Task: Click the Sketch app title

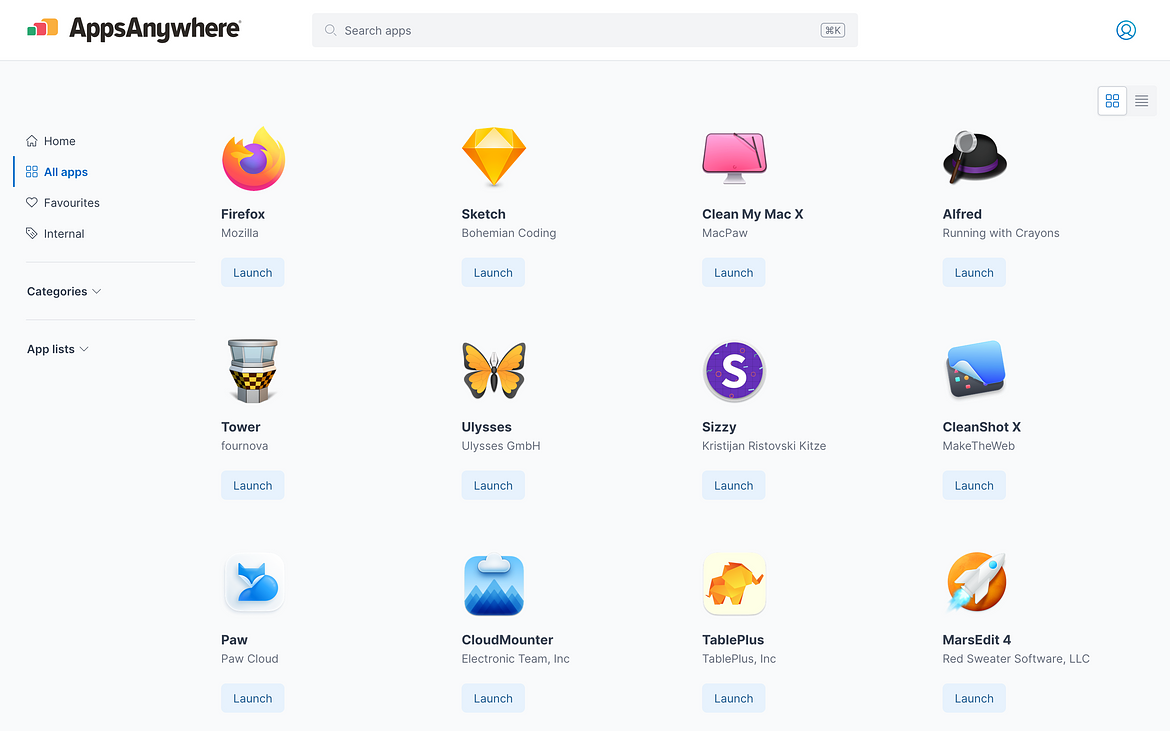Action: click(x=483, y=214)
